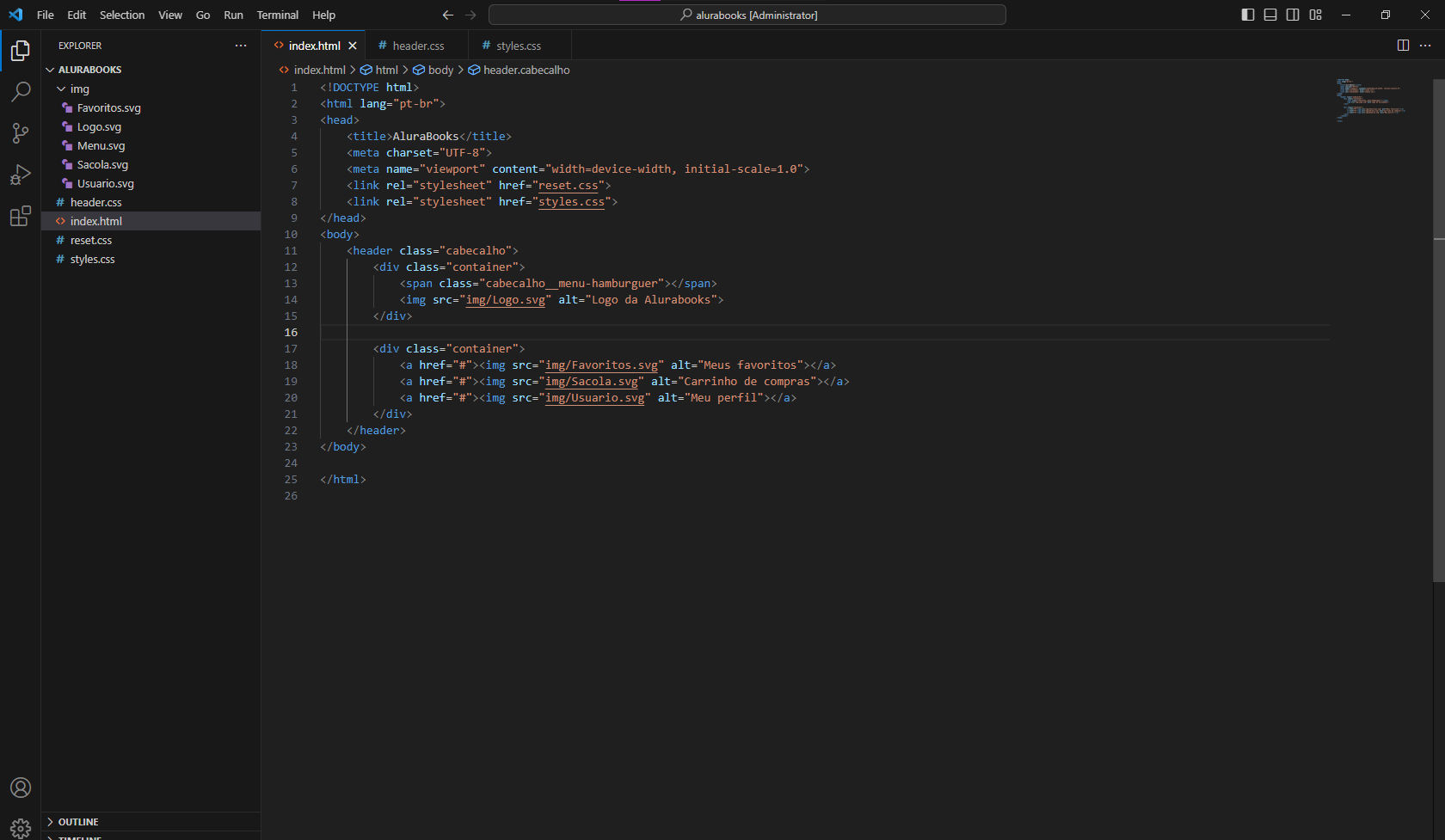Click the index.html tab file icon
The image size is (1445, 840).
279,46
